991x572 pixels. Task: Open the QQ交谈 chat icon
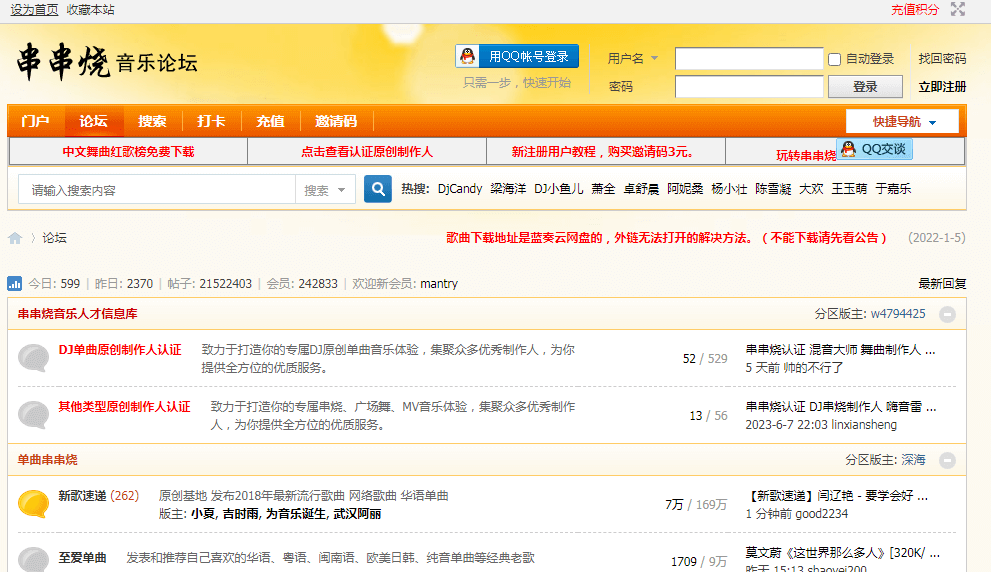click(874, 149)
